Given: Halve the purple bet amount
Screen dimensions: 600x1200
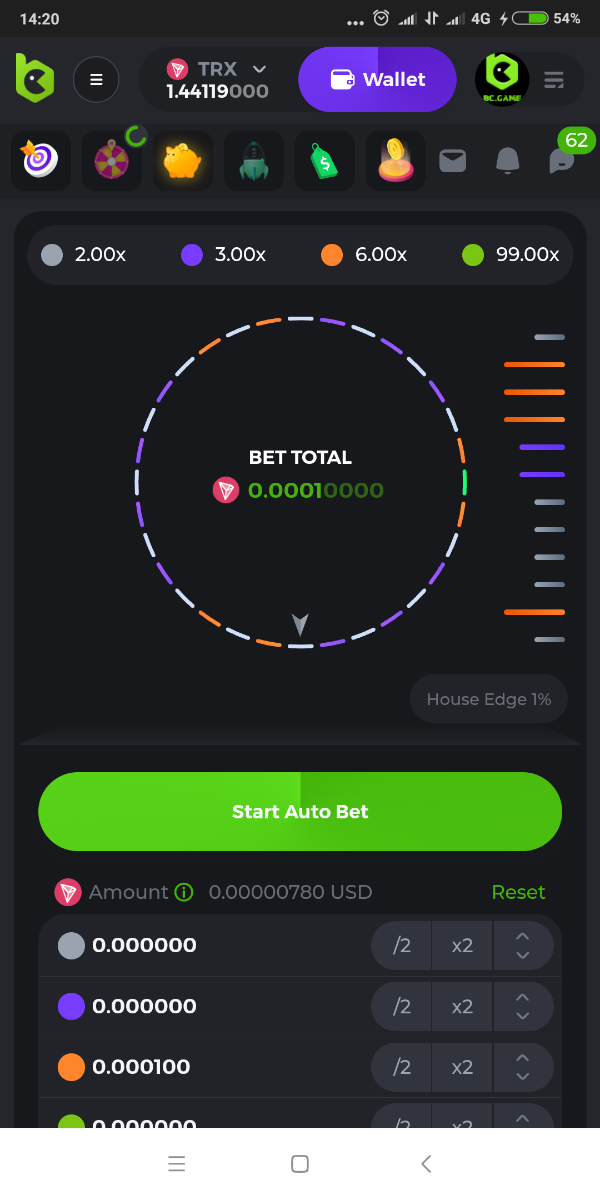Looking at the screenshot, I should point(402,1006).
